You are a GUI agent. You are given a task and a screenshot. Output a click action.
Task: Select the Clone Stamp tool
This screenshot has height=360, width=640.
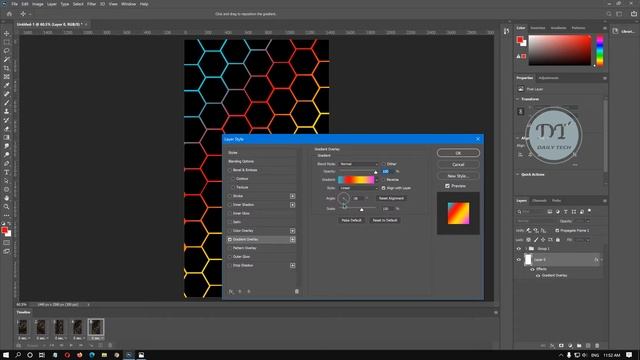7,111
